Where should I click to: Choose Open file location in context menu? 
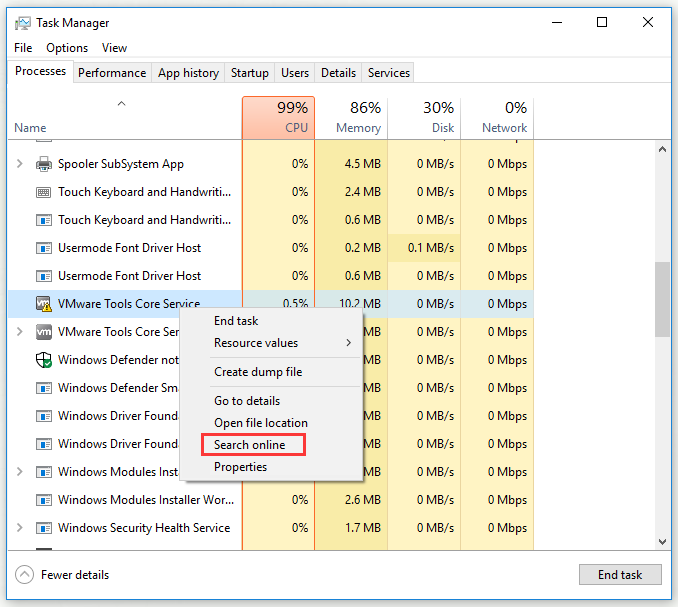point(261,423)
